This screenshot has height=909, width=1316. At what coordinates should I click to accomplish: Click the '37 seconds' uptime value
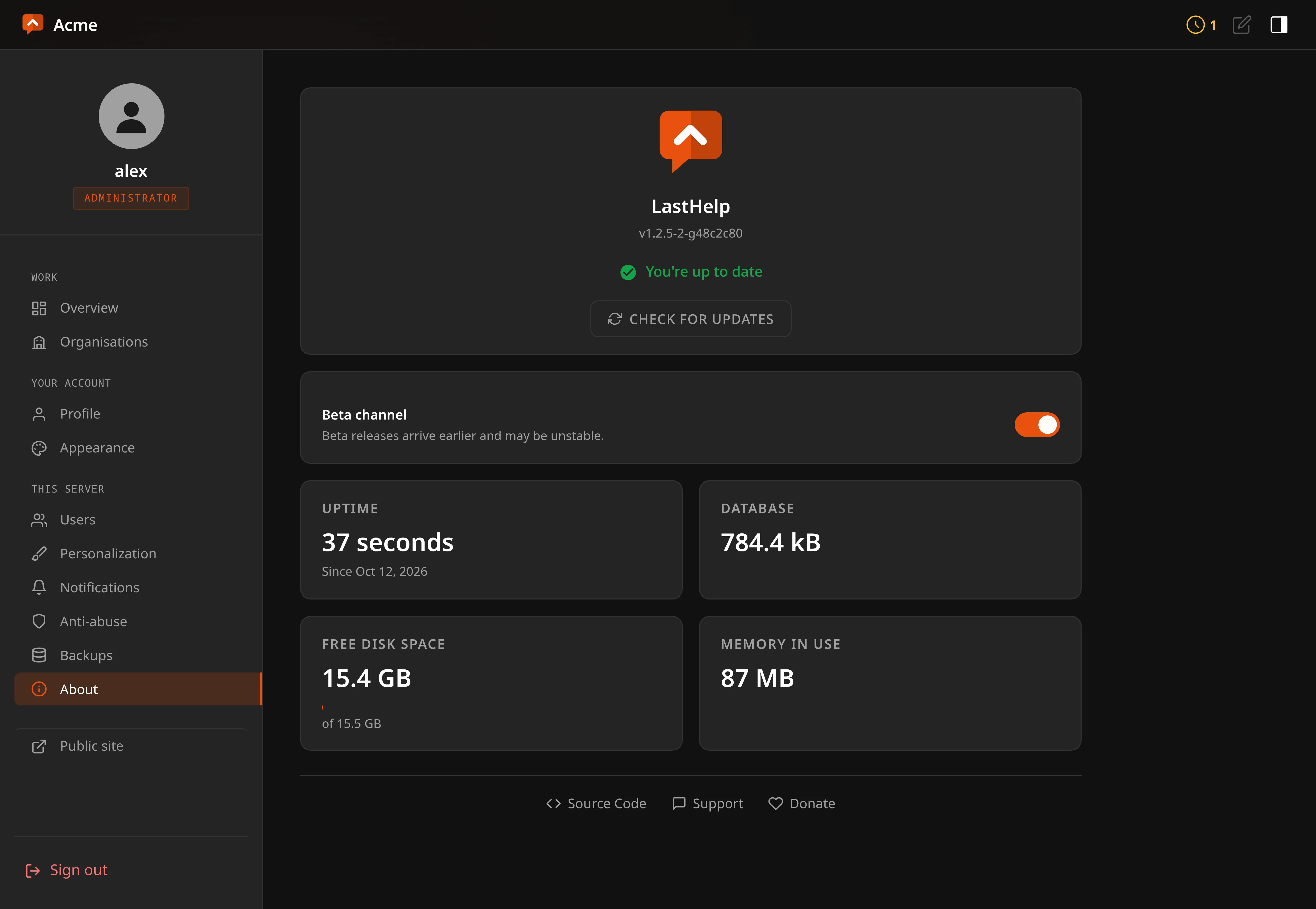coord(387,542)
